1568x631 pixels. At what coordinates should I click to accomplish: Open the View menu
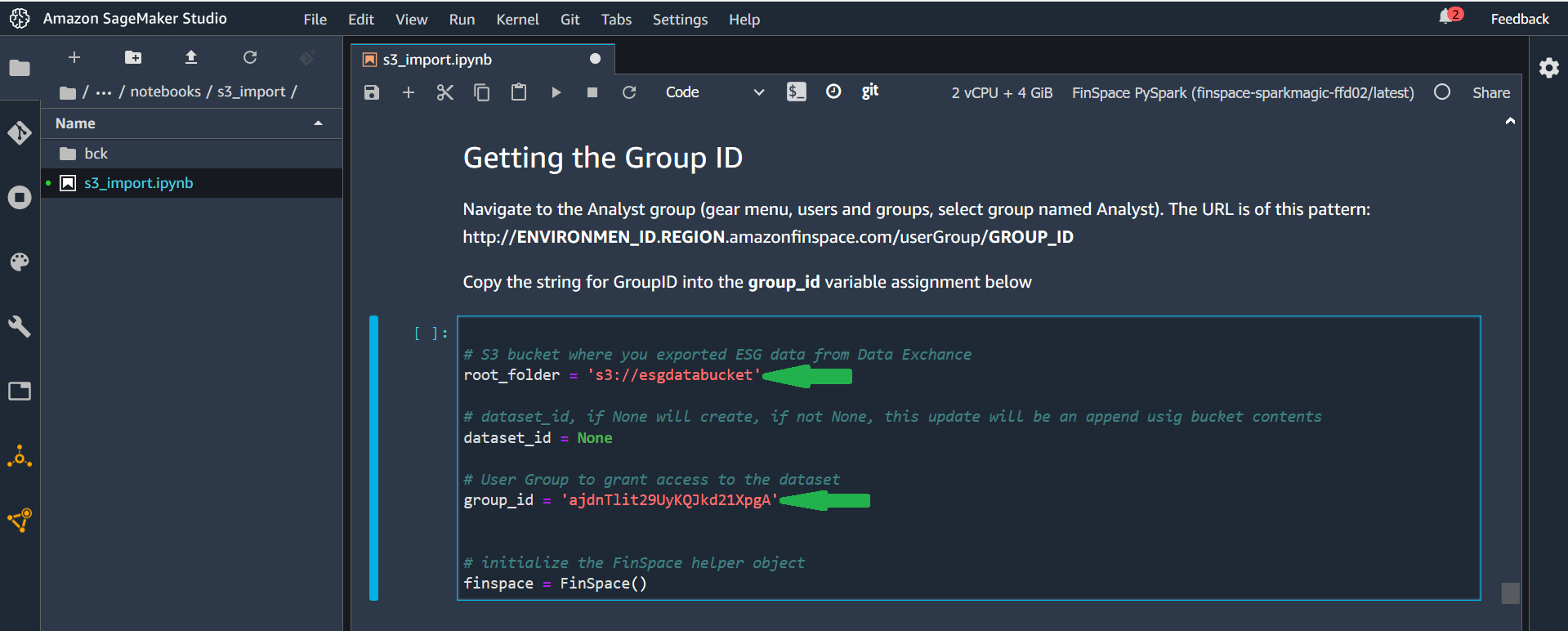[412, 19]
